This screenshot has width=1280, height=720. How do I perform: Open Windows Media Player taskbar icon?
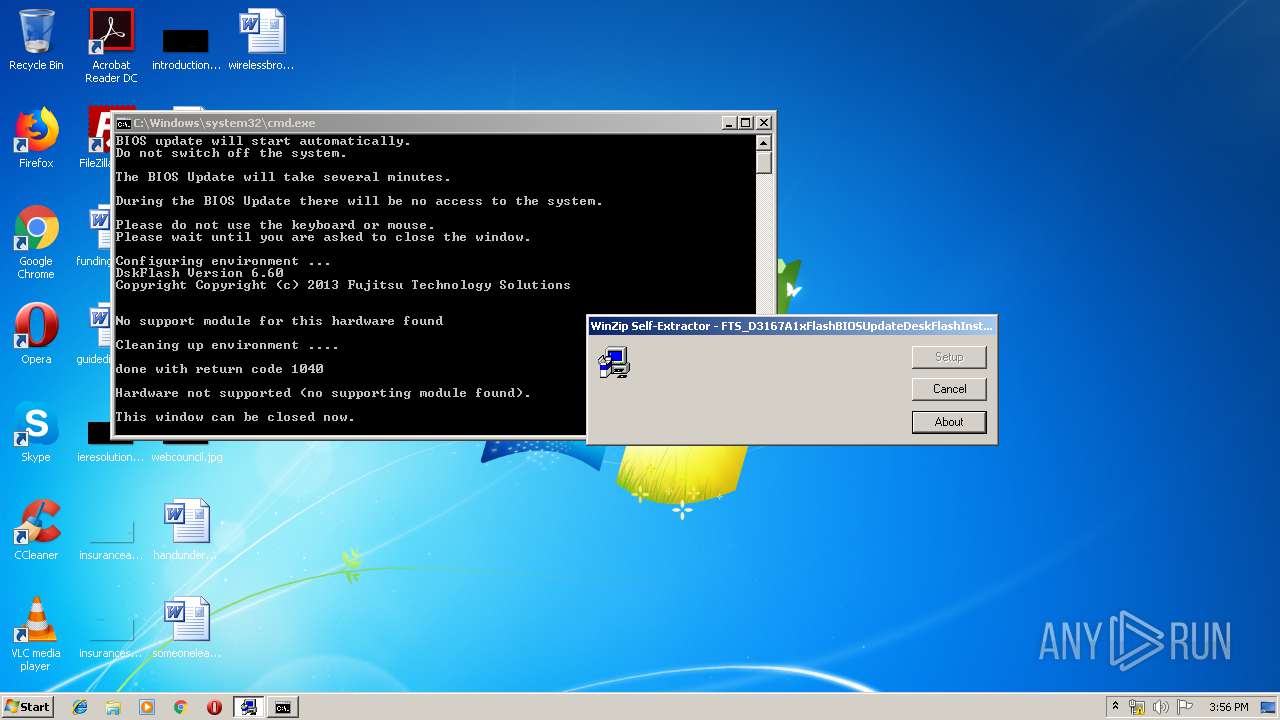147,707
